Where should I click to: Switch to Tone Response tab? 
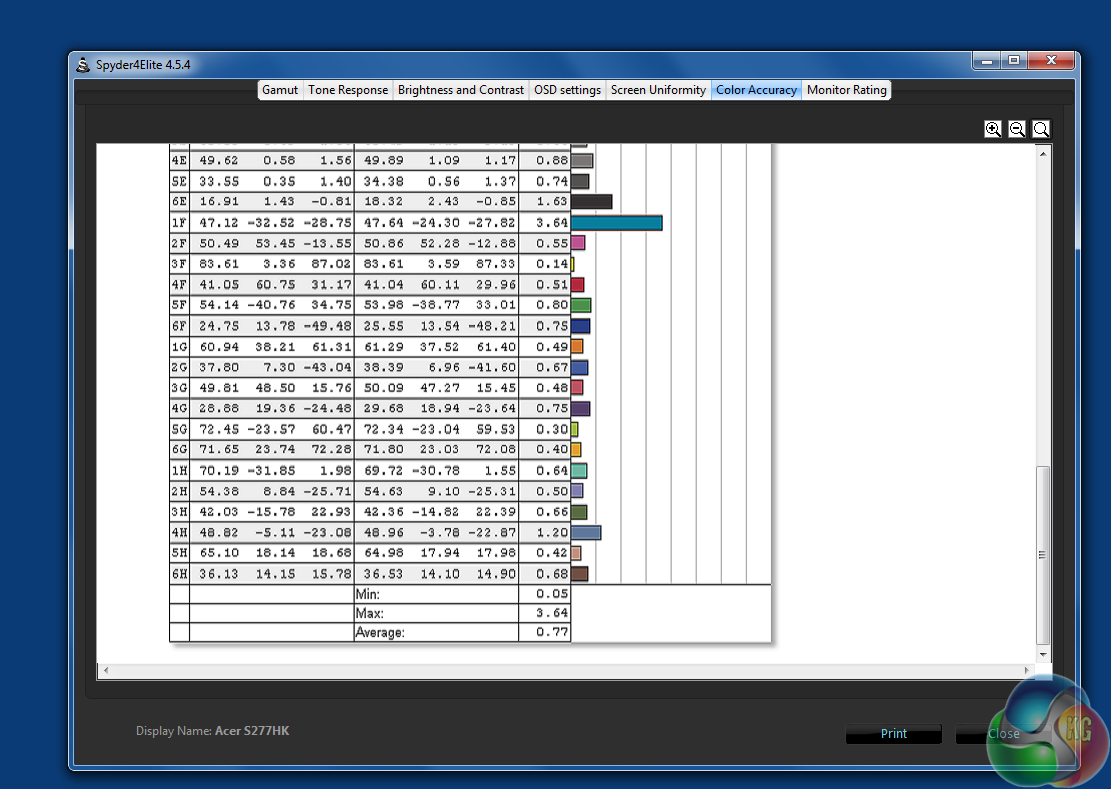348,90
